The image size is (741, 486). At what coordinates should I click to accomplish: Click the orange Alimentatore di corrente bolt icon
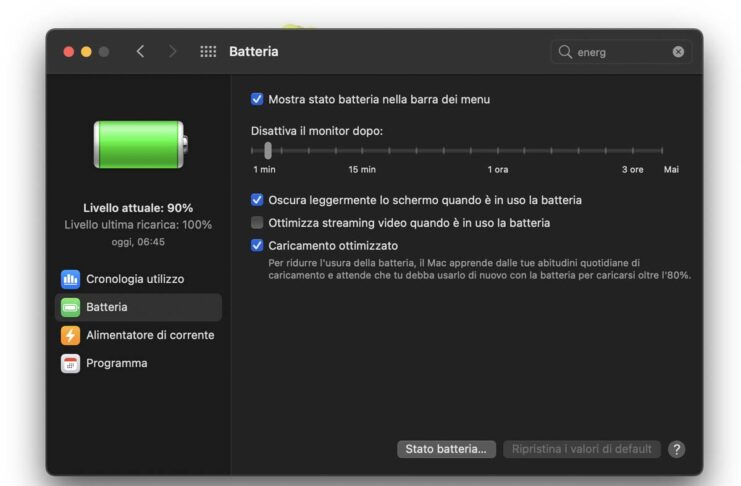click(x=70, y=335)
